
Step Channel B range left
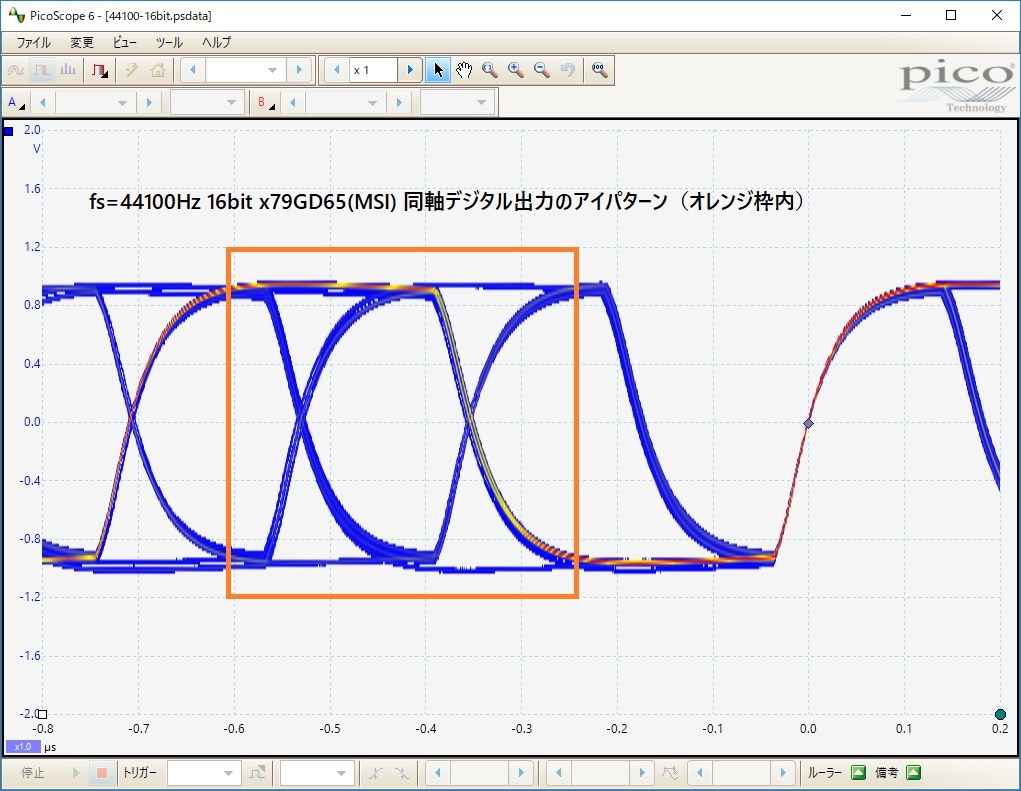[x=293, y=102]
